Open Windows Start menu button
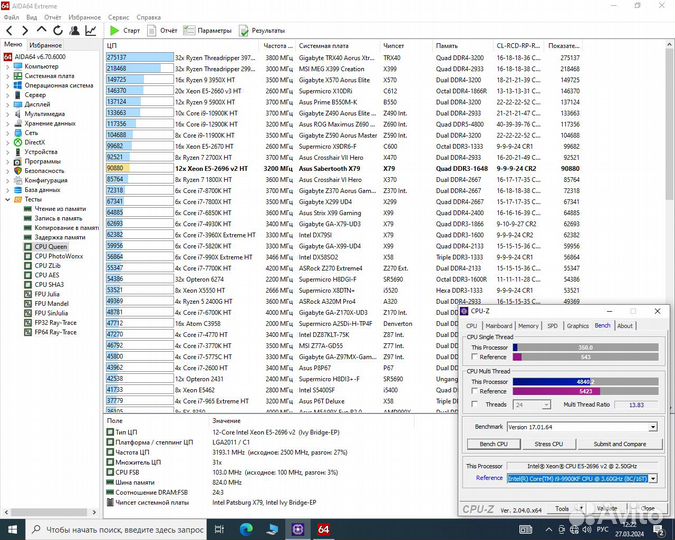Screen dimensions: 675x540 [x=12, y=529]
